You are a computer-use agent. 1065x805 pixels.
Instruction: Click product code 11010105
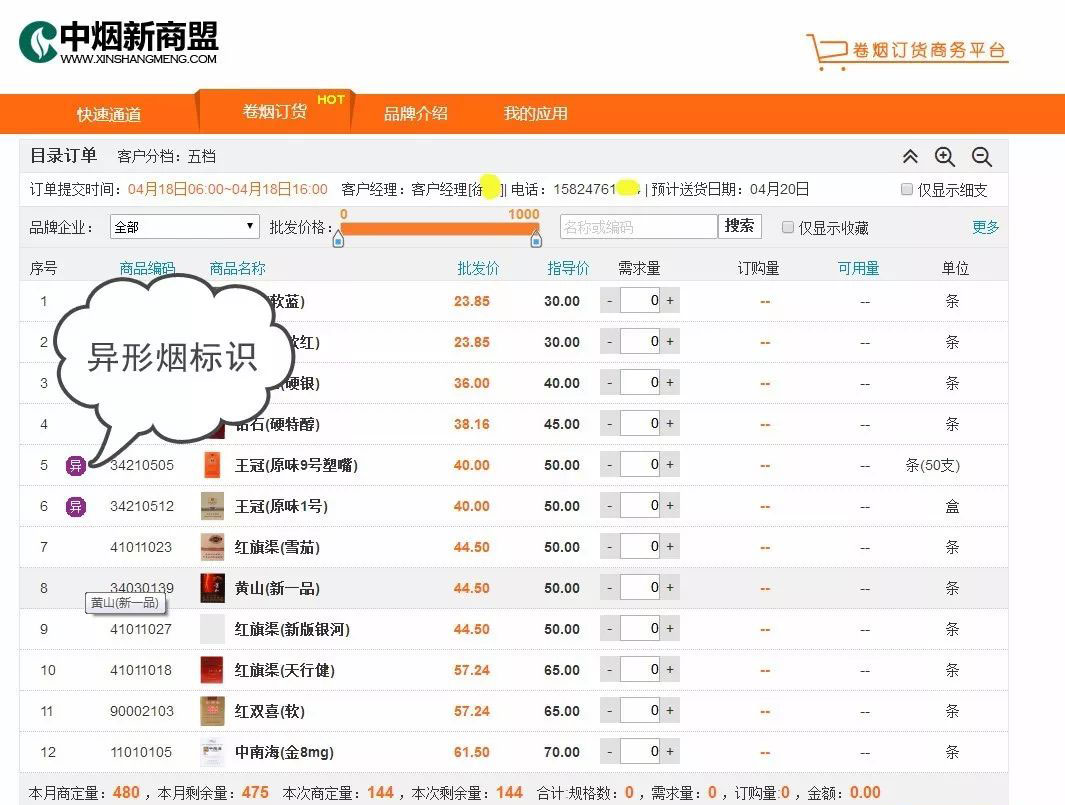pyautogui.click(x=141, y=752)
